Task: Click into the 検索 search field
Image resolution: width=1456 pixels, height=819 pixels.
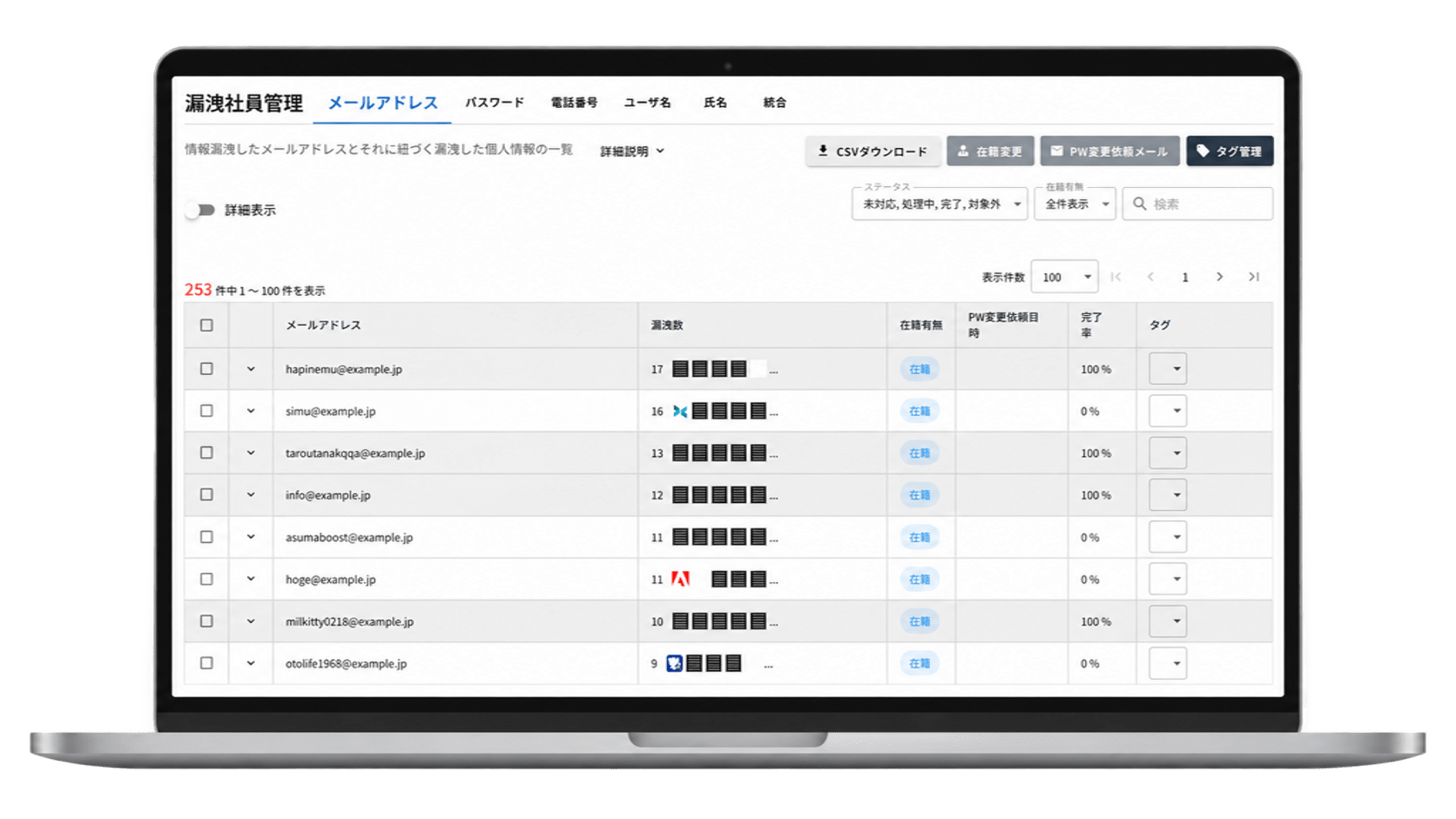Action: (x=1197, y=204)
